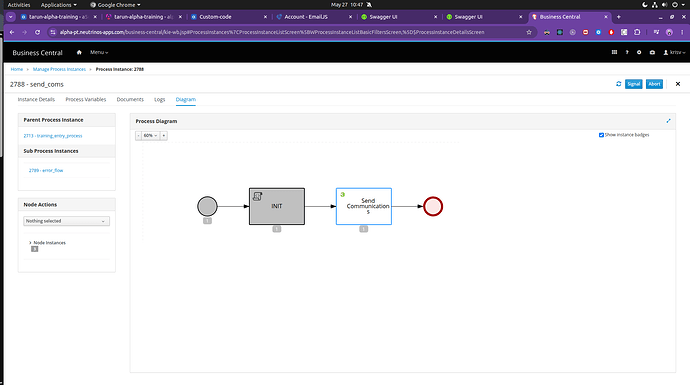The width and height of the screenshot is (690, 385).
Task: Open the Chrome profile avatar
Action: [x=669, y=32]
